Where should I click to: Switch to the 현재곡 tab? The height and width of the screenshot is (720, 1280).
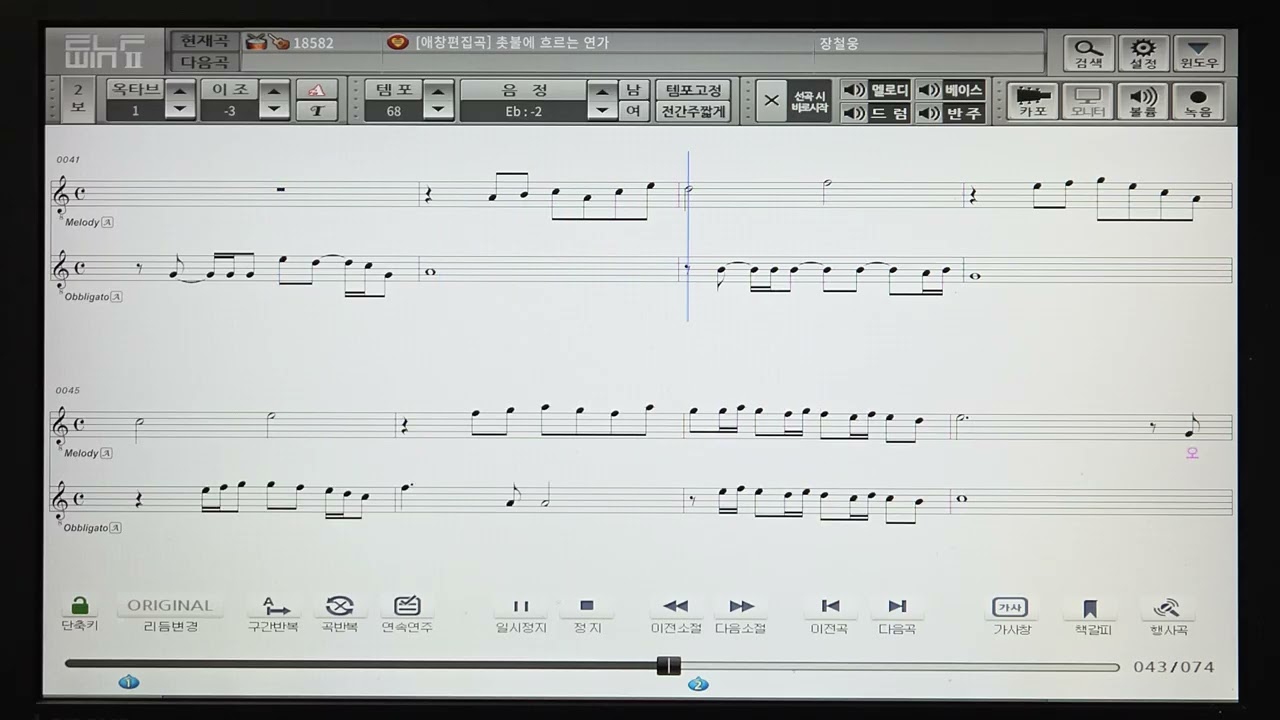(x=205, y=42)
